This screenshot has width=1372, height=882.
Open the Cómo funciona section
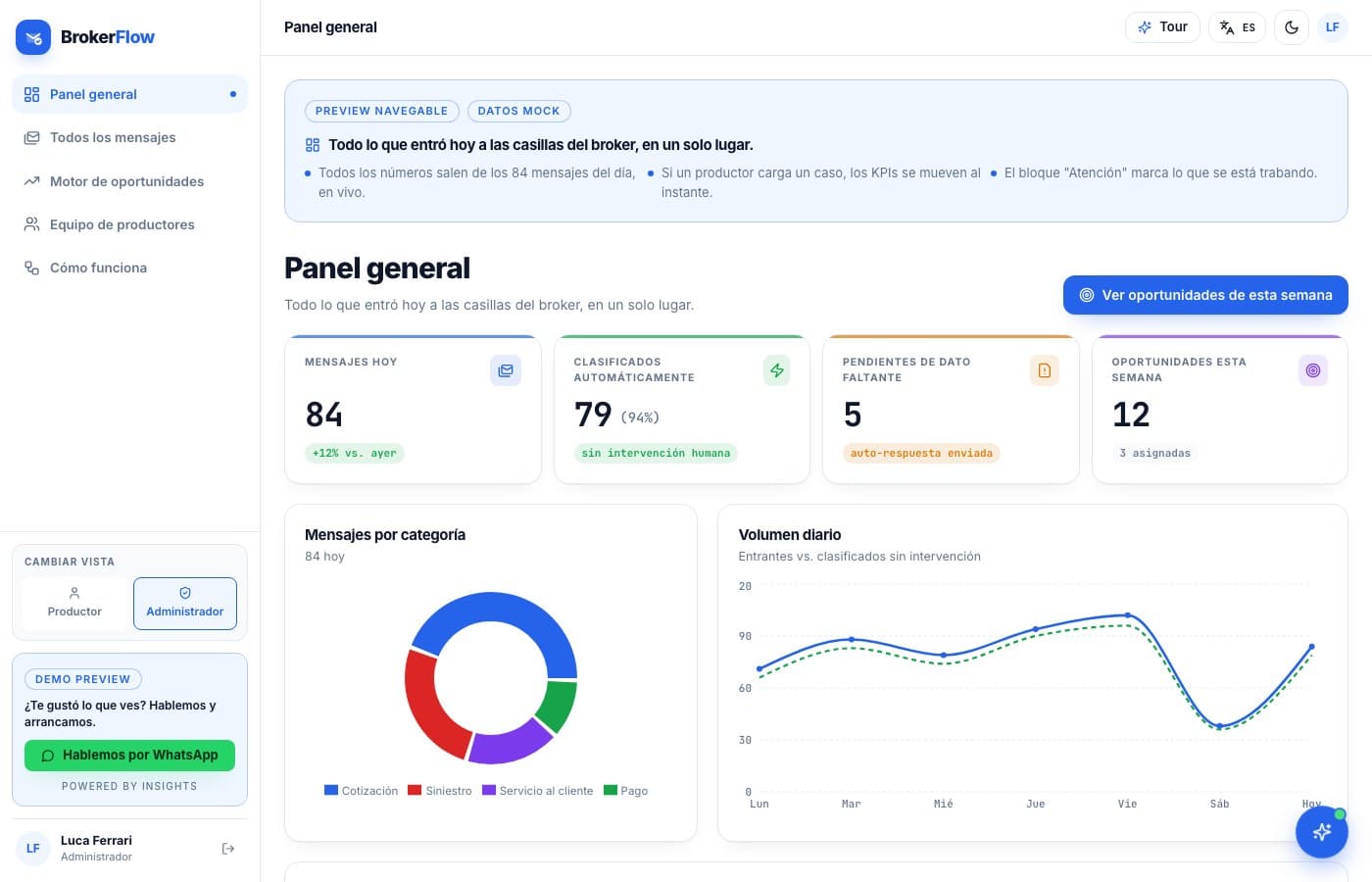129,268
